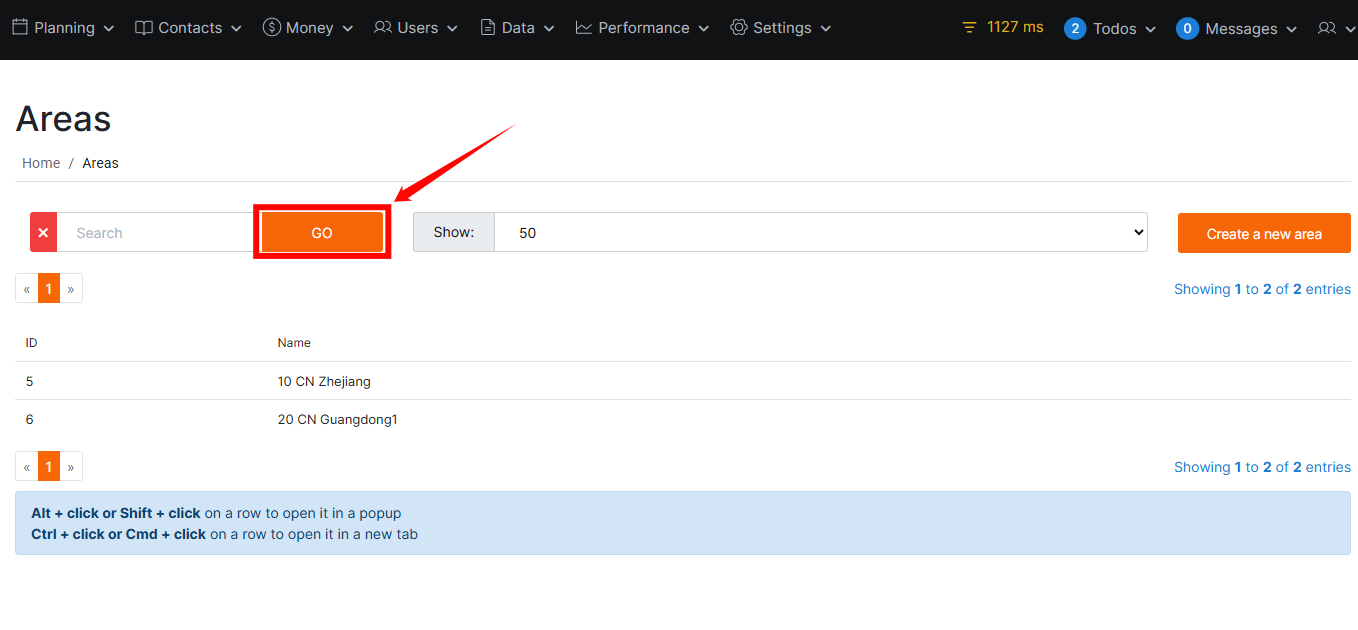Viewport: 1358px width, 630px height.
Task: Open the Show 50 entries selector
Action: coord(820,232)
